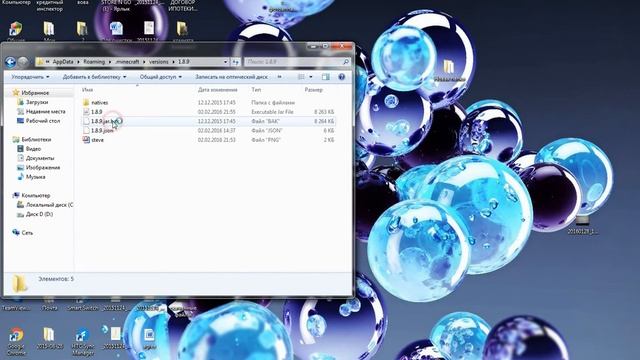Refresh the folder using address bar refresh icon
The width and height of the screenshot is (640, 360).
pyautogui.click(x=236, y=62)
